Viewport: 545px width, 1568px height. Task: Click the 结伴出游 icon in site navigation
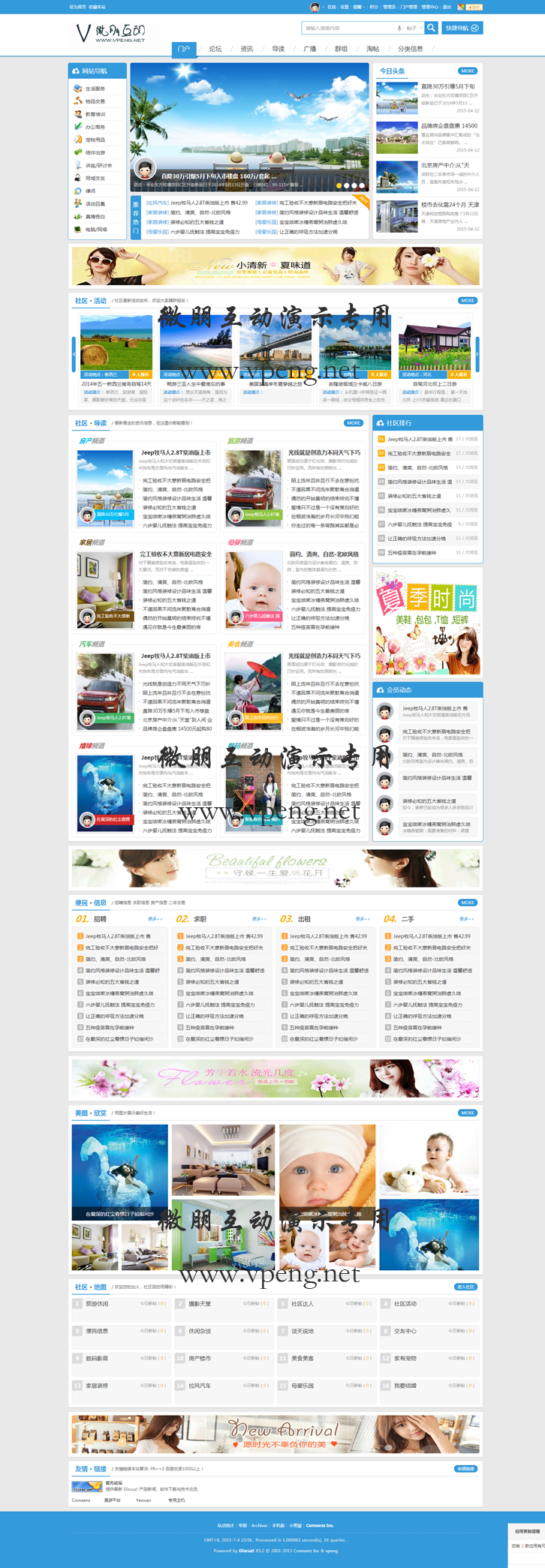(x=78, y=152)
